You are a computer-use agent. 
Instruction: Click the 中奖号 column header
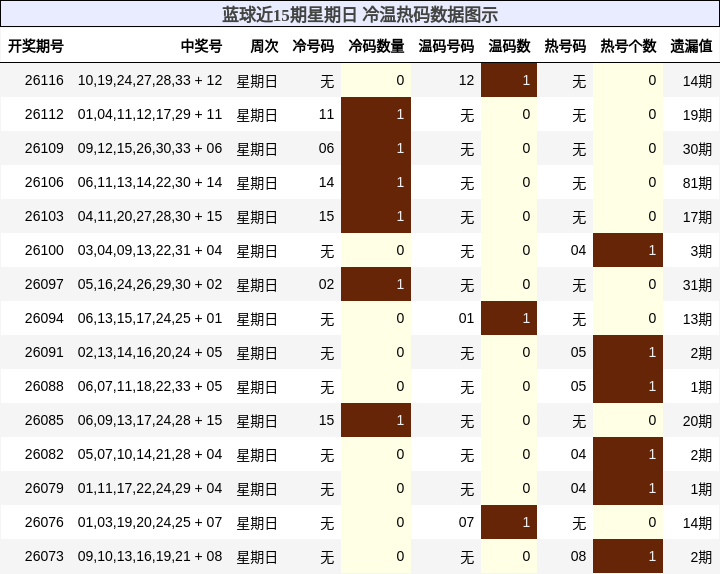(201, 46)
